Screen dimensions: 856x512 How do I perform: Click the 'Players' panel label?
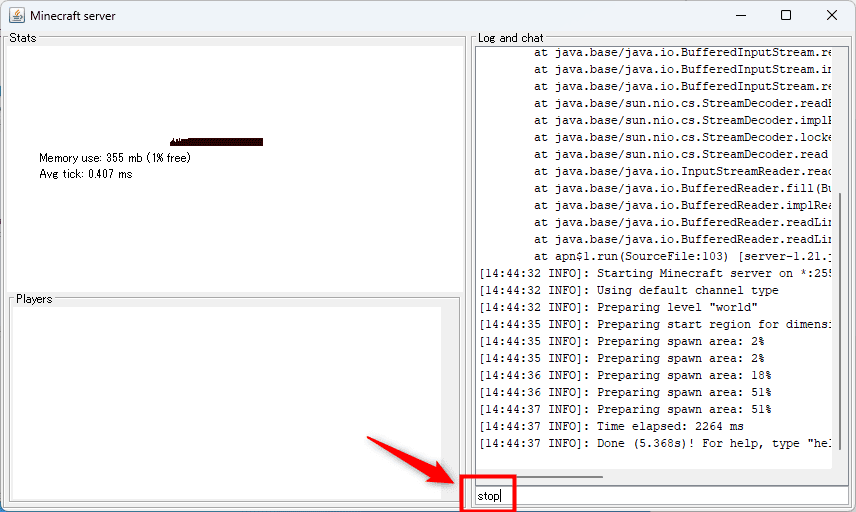(34, 299)
